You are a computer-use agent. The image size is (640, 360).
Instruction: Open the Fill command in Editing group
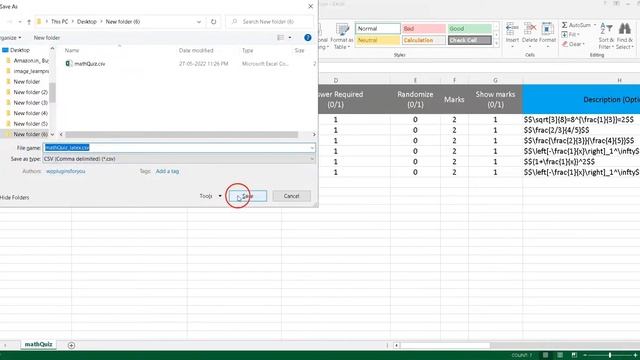[x=571, y=35]
